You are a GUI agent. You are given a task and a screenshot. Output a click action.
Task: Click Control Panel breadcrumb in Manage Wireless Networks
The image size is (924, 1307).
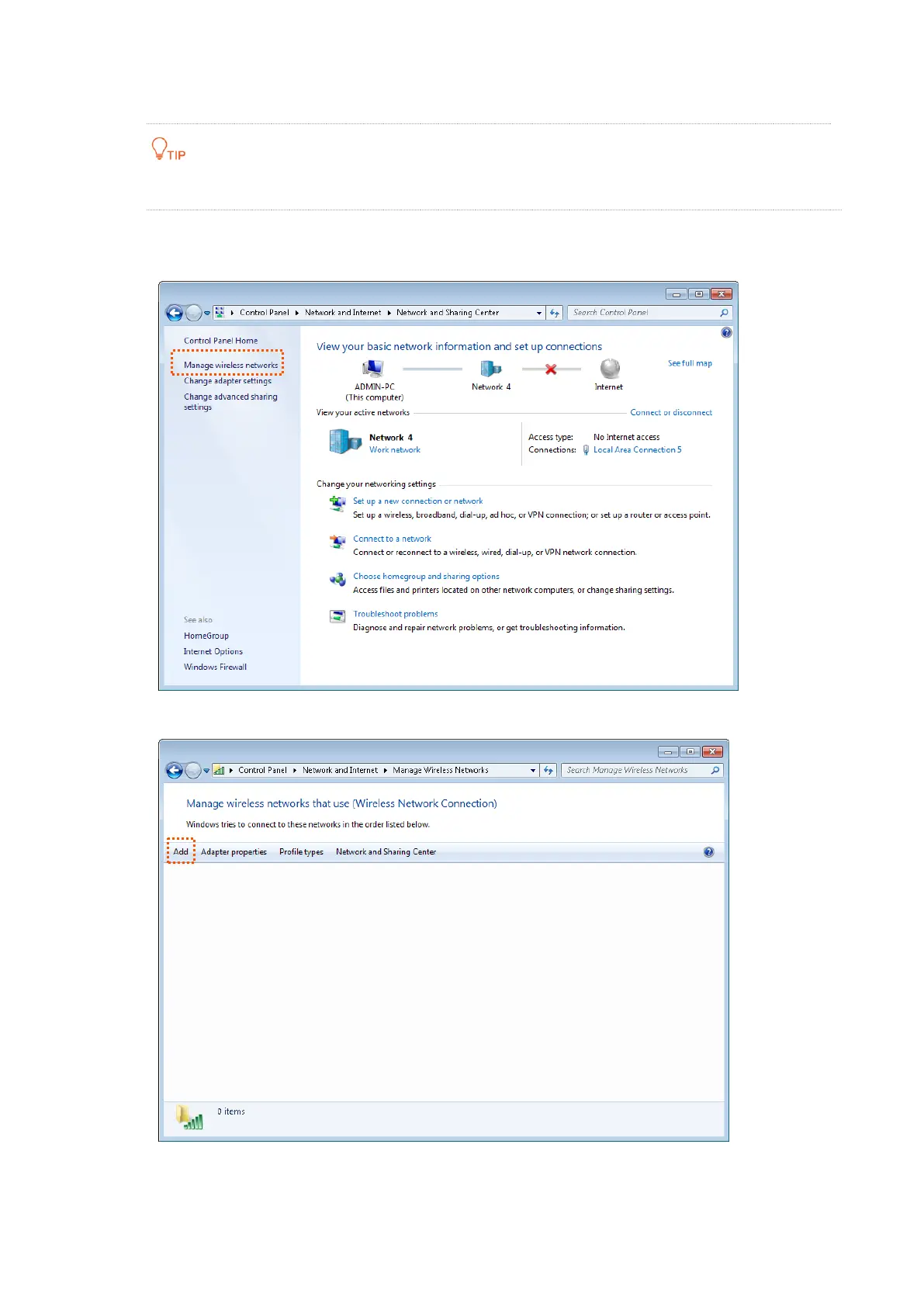point(262,771)
